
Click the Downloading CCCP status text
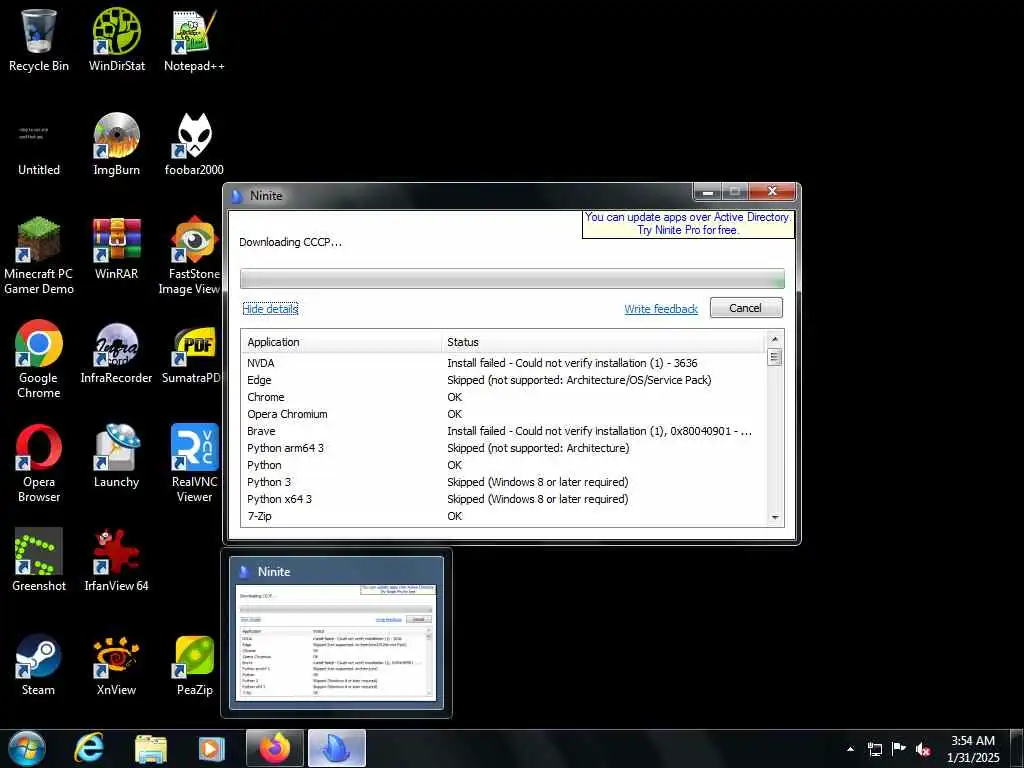290,242
